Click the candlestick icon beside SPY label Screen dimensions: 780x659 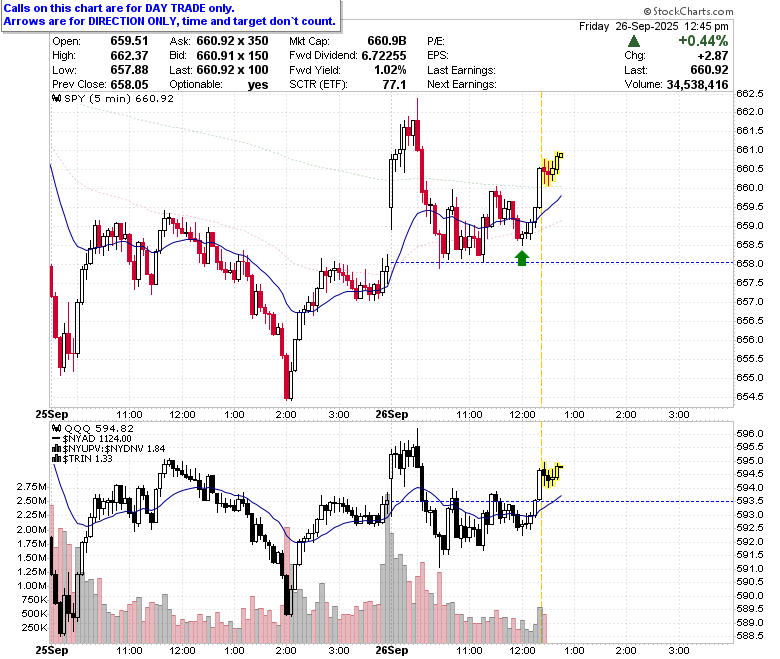pos(57,98)
